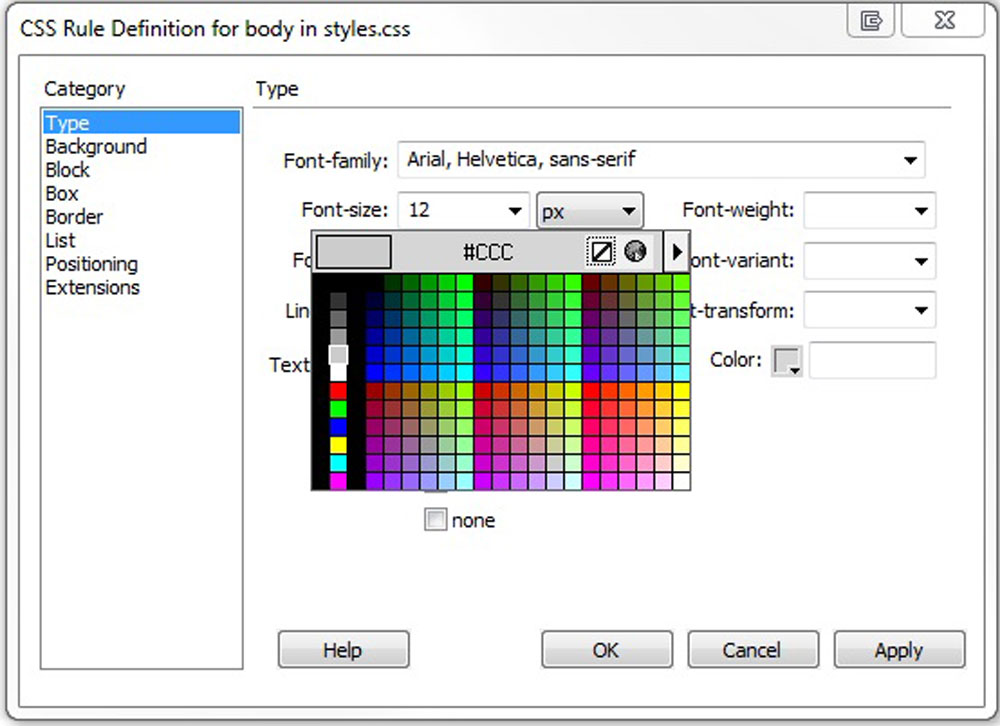Screen dimensions: 1000x726
Task: Check the 'none' text-decoration checkbox
Action: [x=435, y=520]
